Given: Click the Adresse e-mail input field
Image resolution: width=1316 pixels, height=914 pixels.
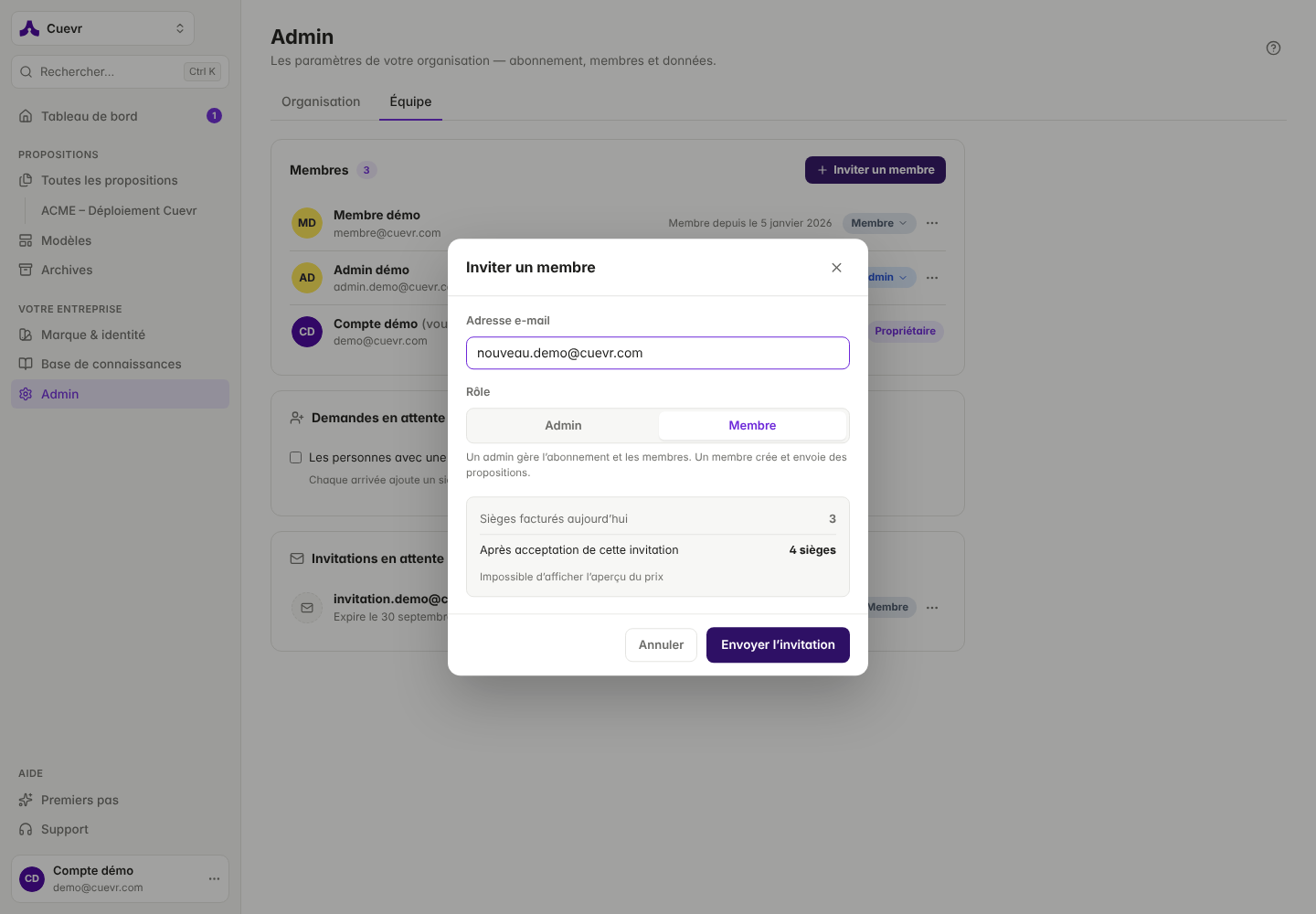Looking at the screenshot, I should click(x=658, y=353).
